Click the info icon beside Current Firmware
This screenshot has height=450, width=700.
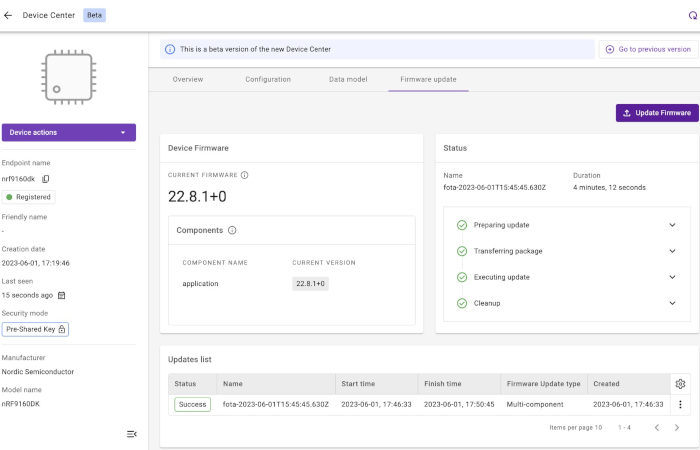(245, 175)
